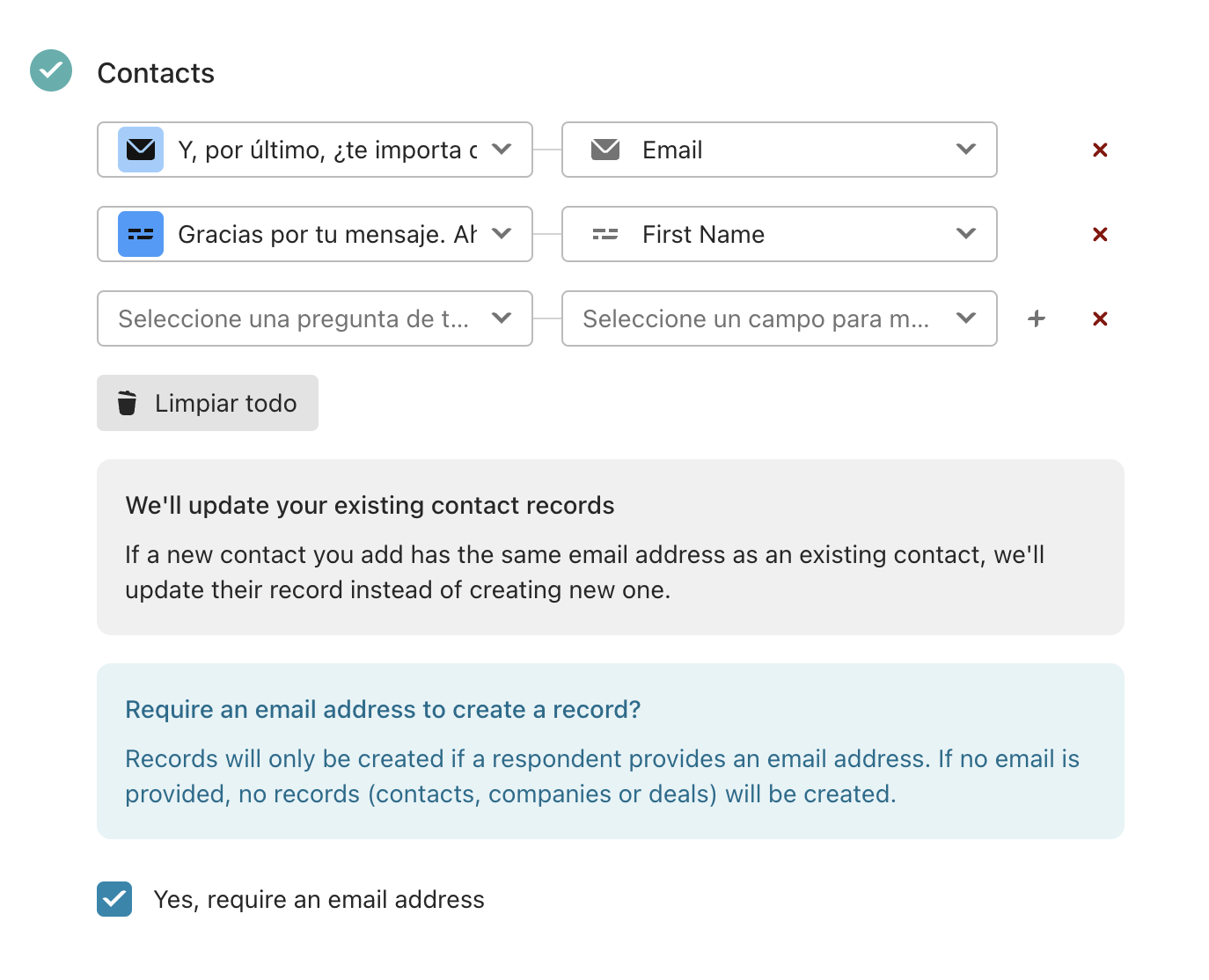Screen dimensions: 1209x980
Task: Click the 'Yes, require an email address' label
Action: 319,899
